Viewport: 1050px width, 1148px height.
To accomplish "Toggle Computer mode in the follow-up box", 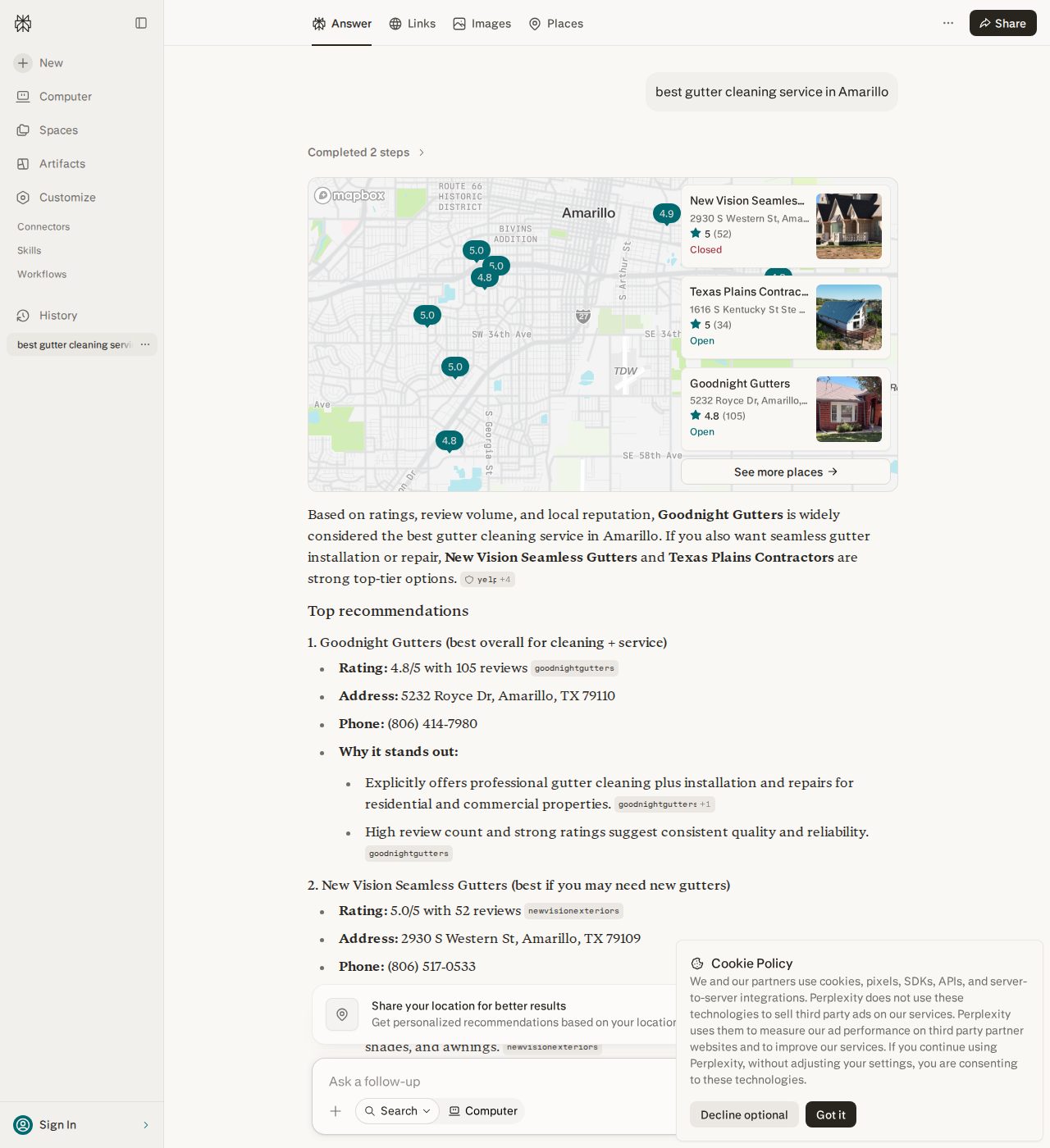I will tap(483, 1111).
